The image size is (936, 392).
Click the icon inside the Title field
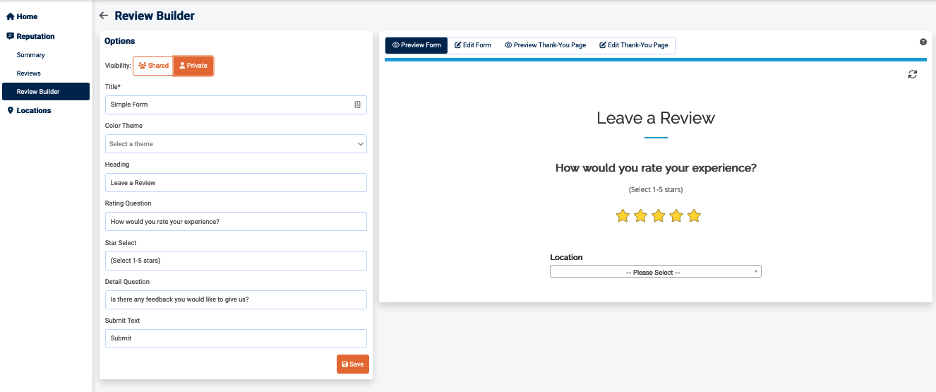click(x=358, y=104)
